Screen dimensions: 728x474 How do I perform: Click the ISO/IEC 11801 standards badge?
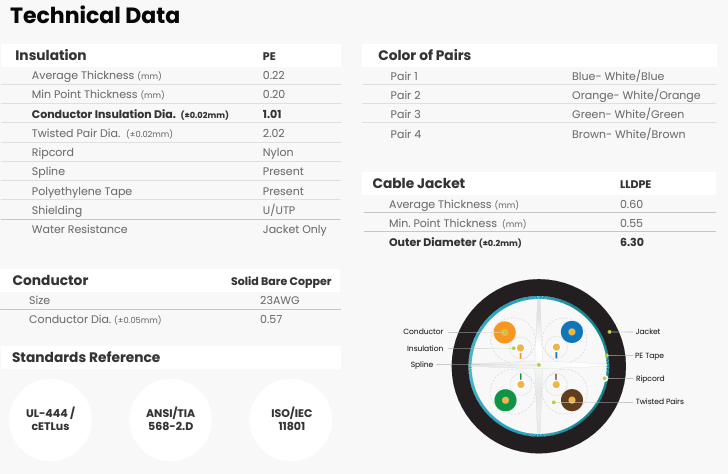[x=291, y=420]
